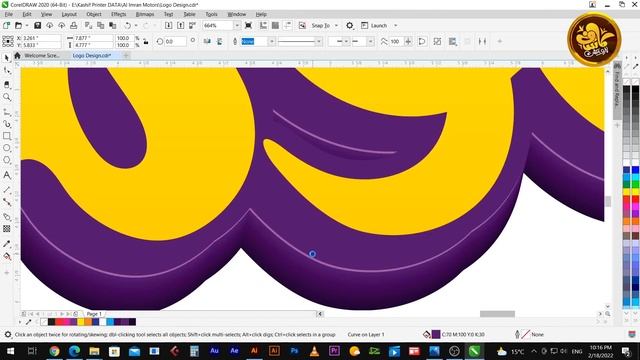This screenshot has height=360, width=640.
Task: Select the Artistic Media tool
Action: (x=7, y=124)
